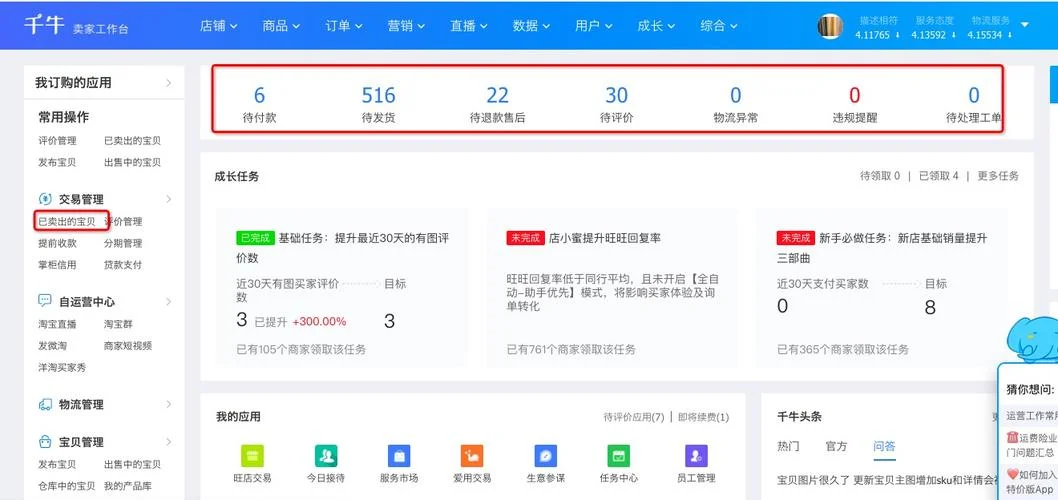Expand the 宝贝管理 section chevron
This screenshot has height=500, width=1058.
pyautogui.click(x=168, y=442)
